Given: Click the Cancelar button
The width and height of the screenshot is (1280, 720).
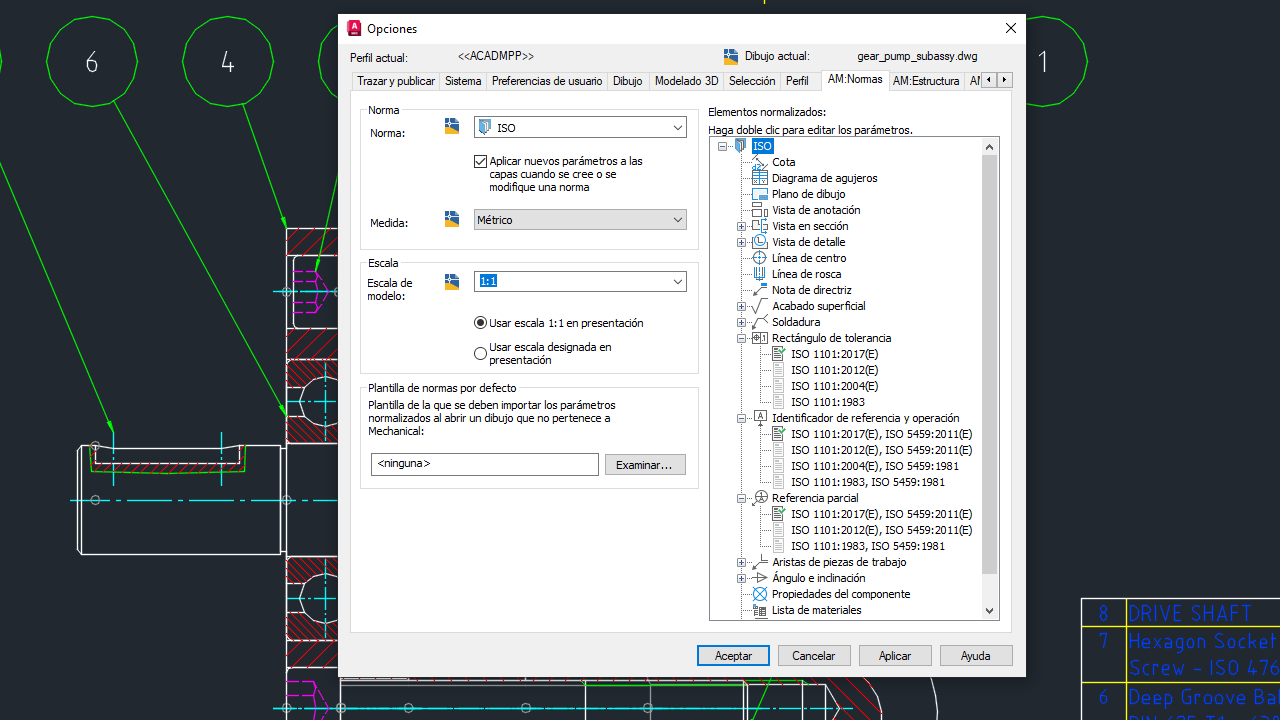Looking at the screenshot, I should click(814, 656).
